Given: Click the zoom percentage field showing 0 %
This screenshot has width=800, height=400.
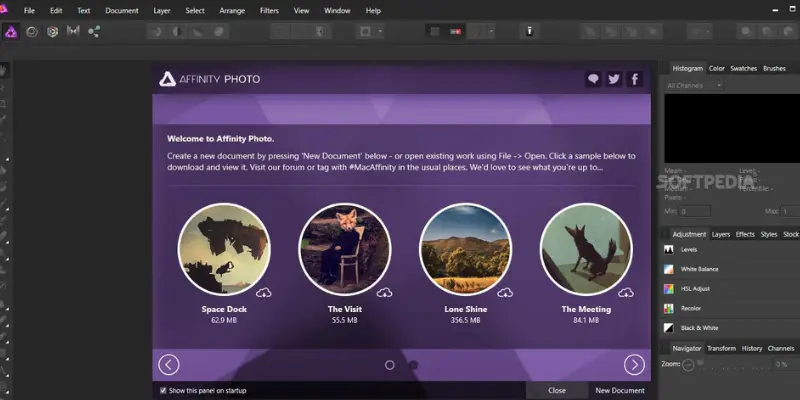Looking at the screenshot, I should click(x=786, y=364).
